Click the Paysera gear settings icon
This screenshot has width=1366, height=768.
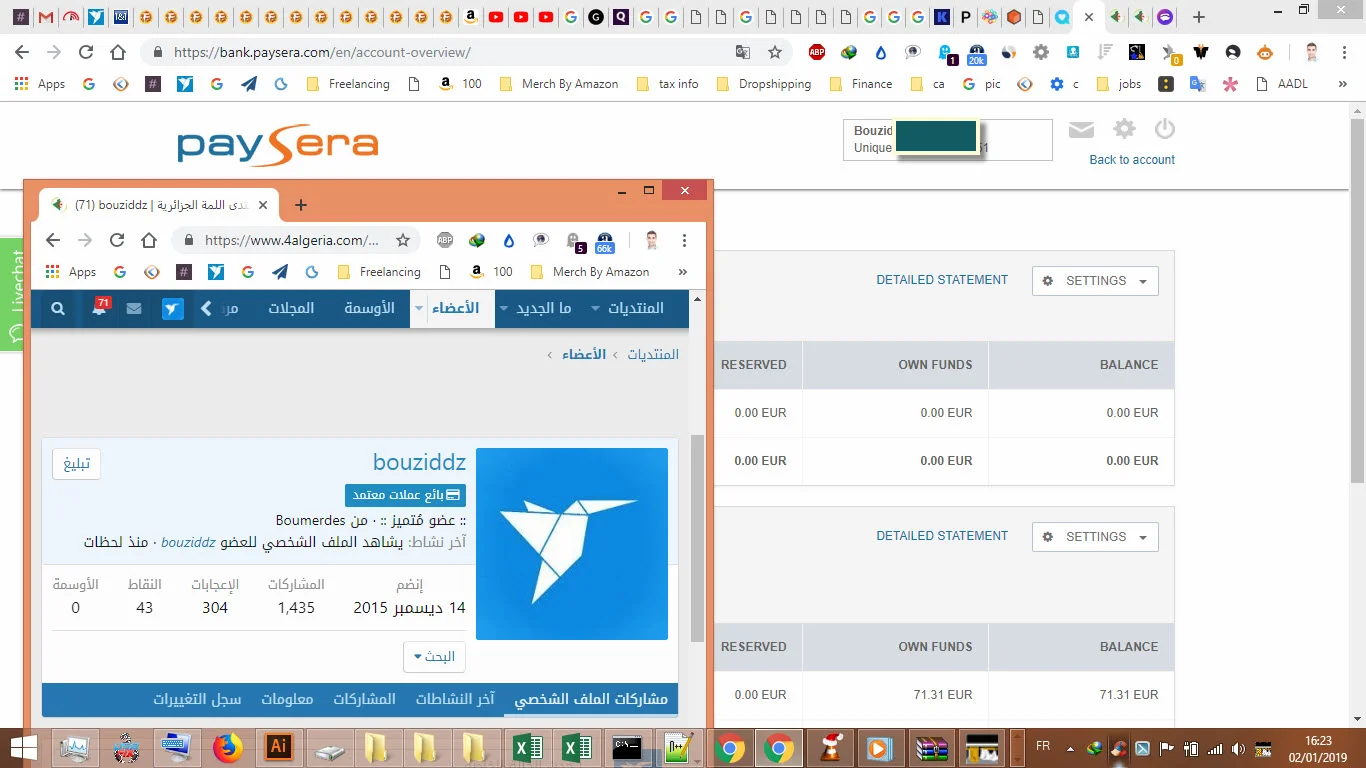click(x=1124, y=129)
